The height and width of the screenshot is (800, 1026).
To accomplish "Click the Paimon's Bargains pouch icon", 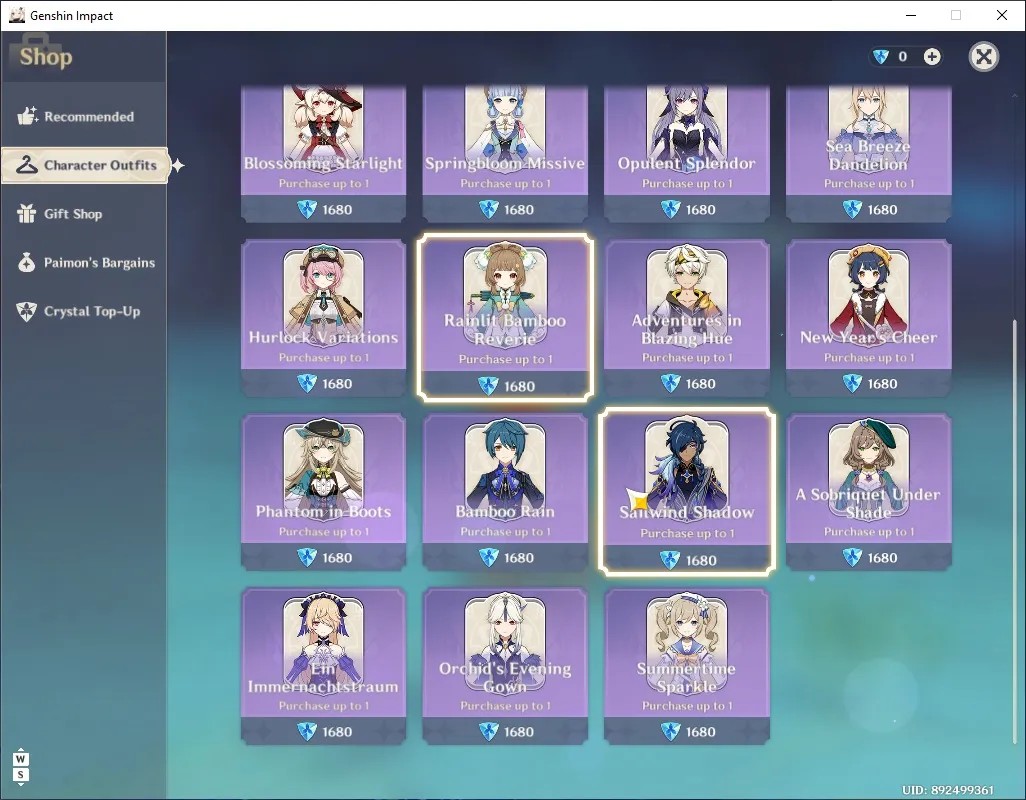I will pos(26,262).
